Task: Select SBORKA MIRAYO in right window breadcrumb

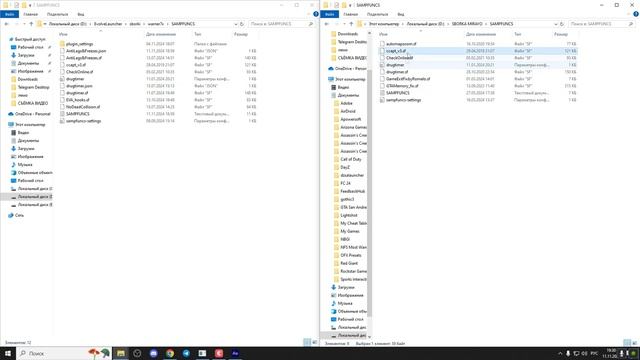Action: click(467, 24)
